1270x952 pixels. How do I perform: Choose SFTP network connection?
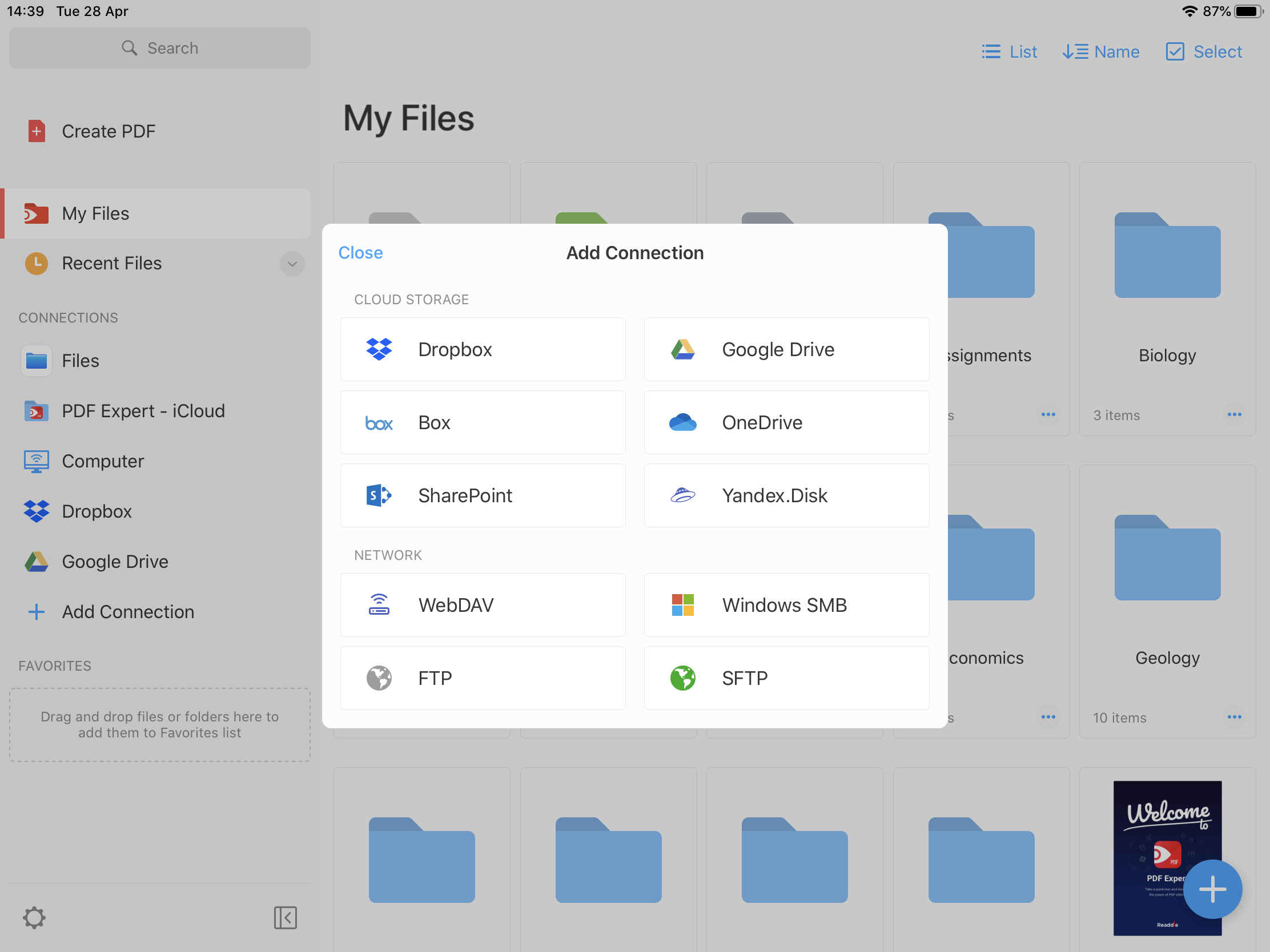[x=786, y=677]
